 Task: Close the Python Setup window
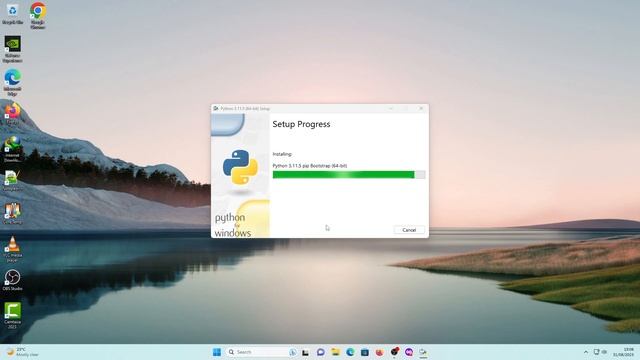421,109
